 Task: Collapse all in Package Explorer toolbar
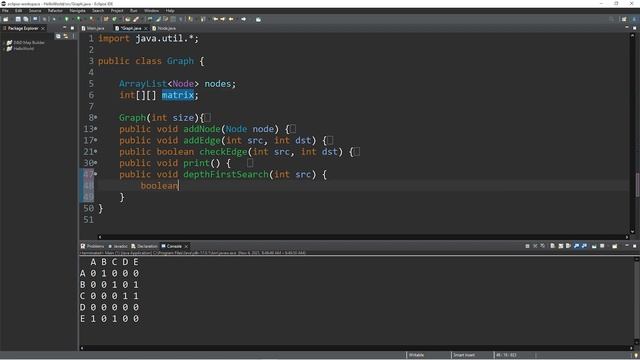[x=58, y=36]
